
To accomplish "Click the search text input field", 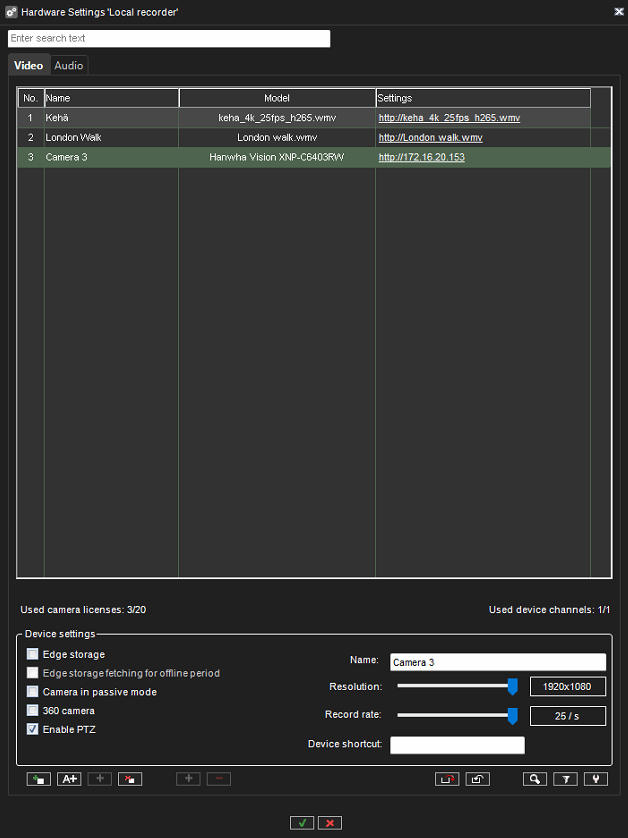I will pyautogui.click(x=169, y=38).
